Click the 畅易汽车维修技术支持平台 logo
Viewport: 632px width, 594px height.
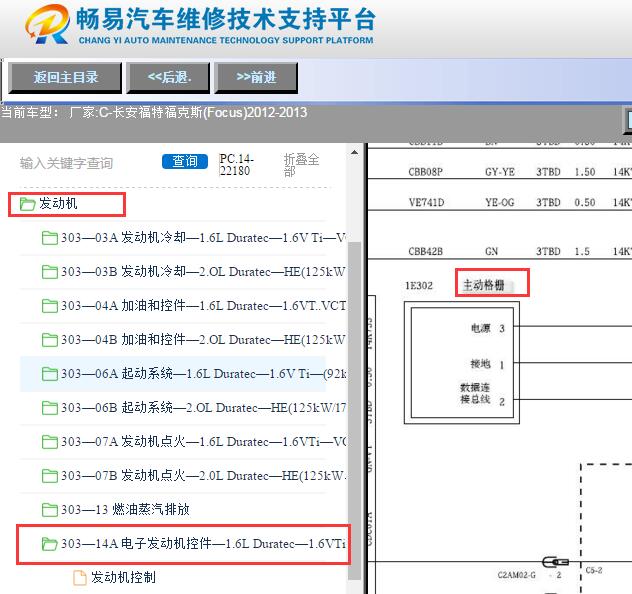(200, 24)
